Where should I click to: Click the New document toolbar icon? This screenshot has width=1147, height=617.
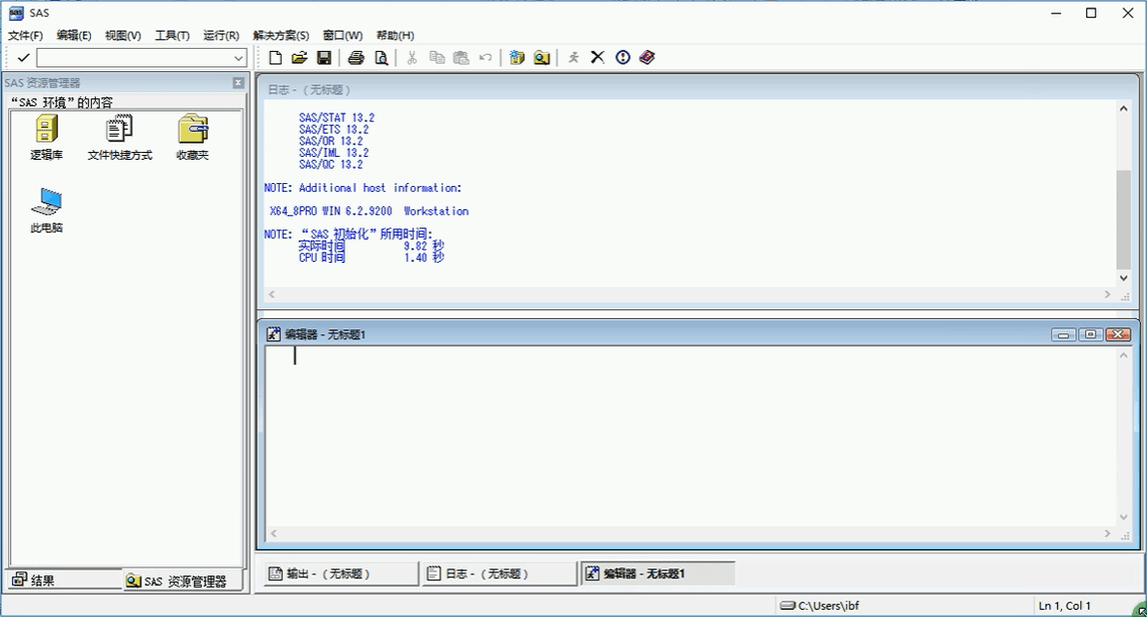click(x=276, y=58)
